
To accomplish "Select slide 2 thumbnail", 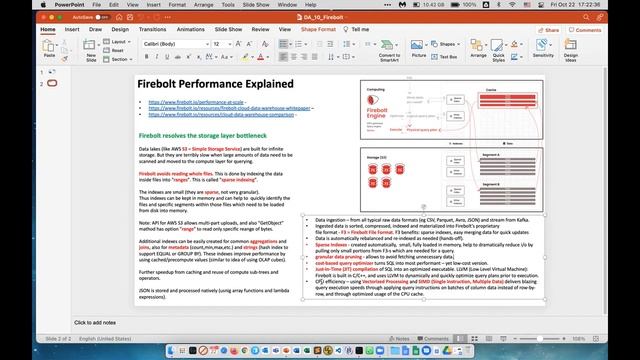I will point(52,83).
